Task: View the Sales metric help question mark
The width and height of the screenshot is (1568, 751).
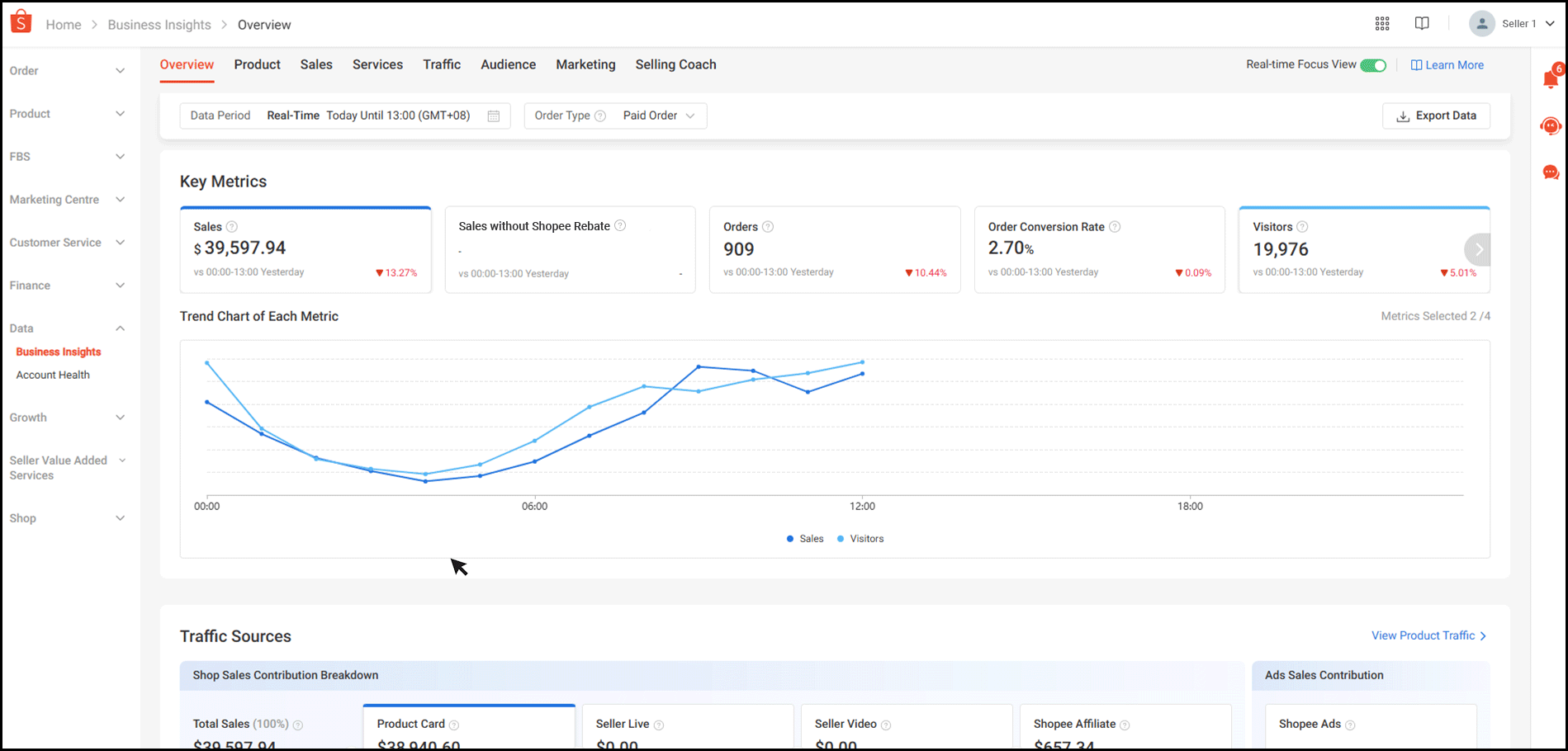Action: click(x=232, y=225)
